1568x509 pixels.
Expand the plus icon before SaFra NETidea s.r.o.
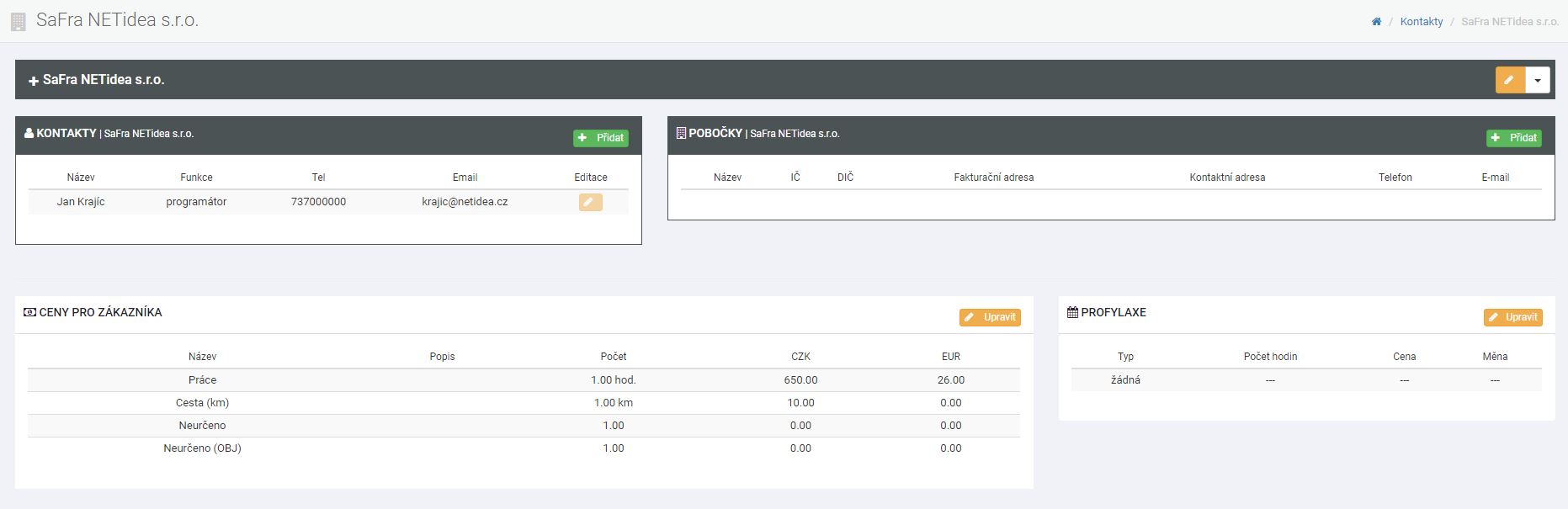(x=34, y=81)
